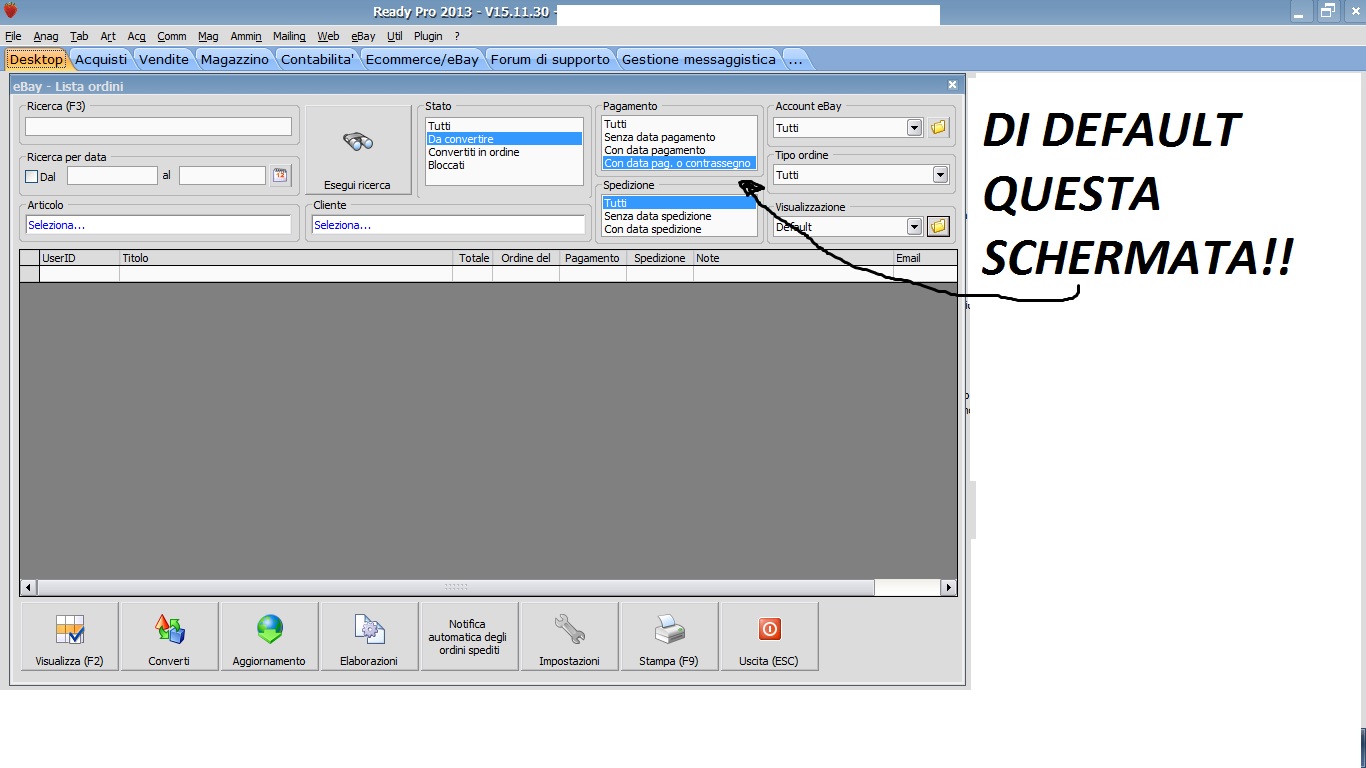
Task: Open the Util menu
Action: tap(395, 36)
